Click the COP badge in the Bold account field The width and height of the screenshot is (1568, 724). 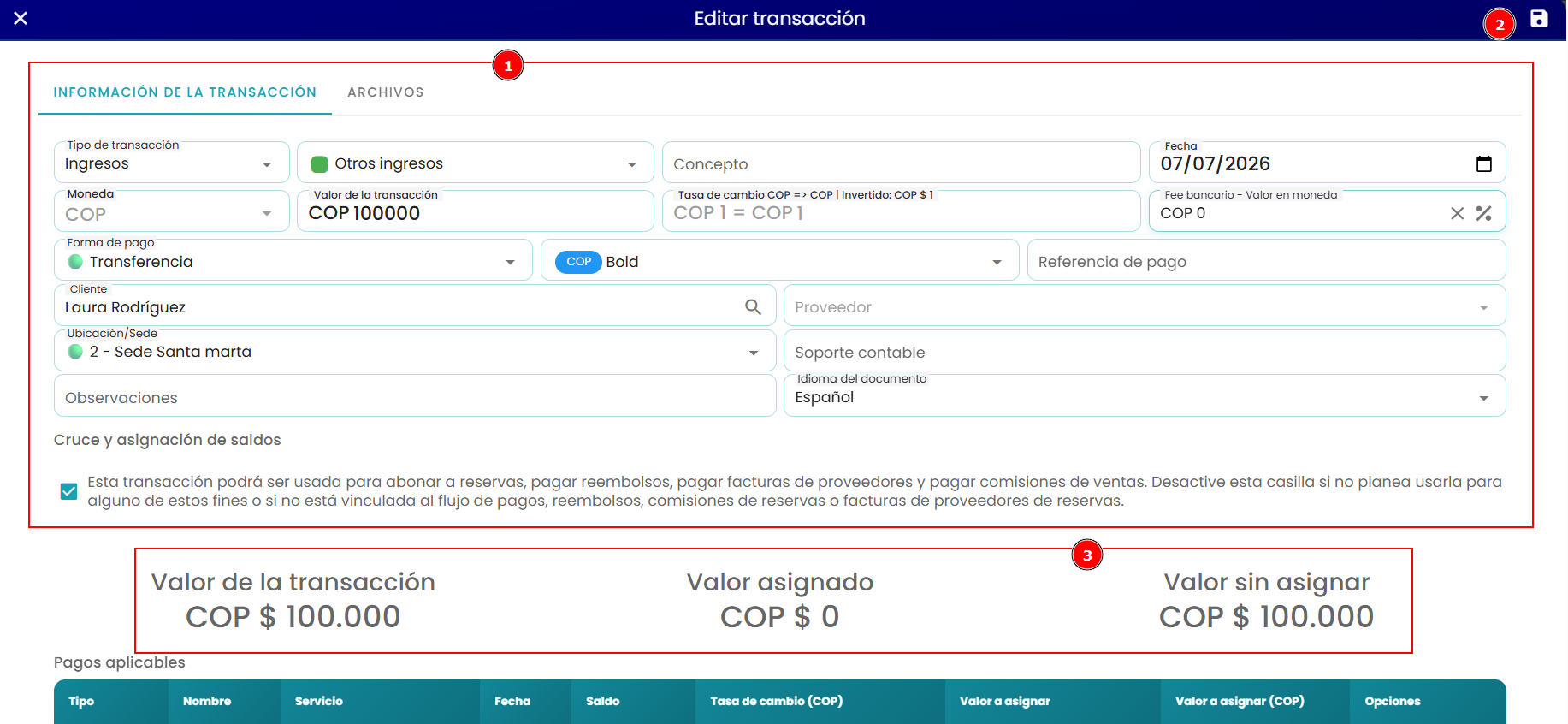579,262
